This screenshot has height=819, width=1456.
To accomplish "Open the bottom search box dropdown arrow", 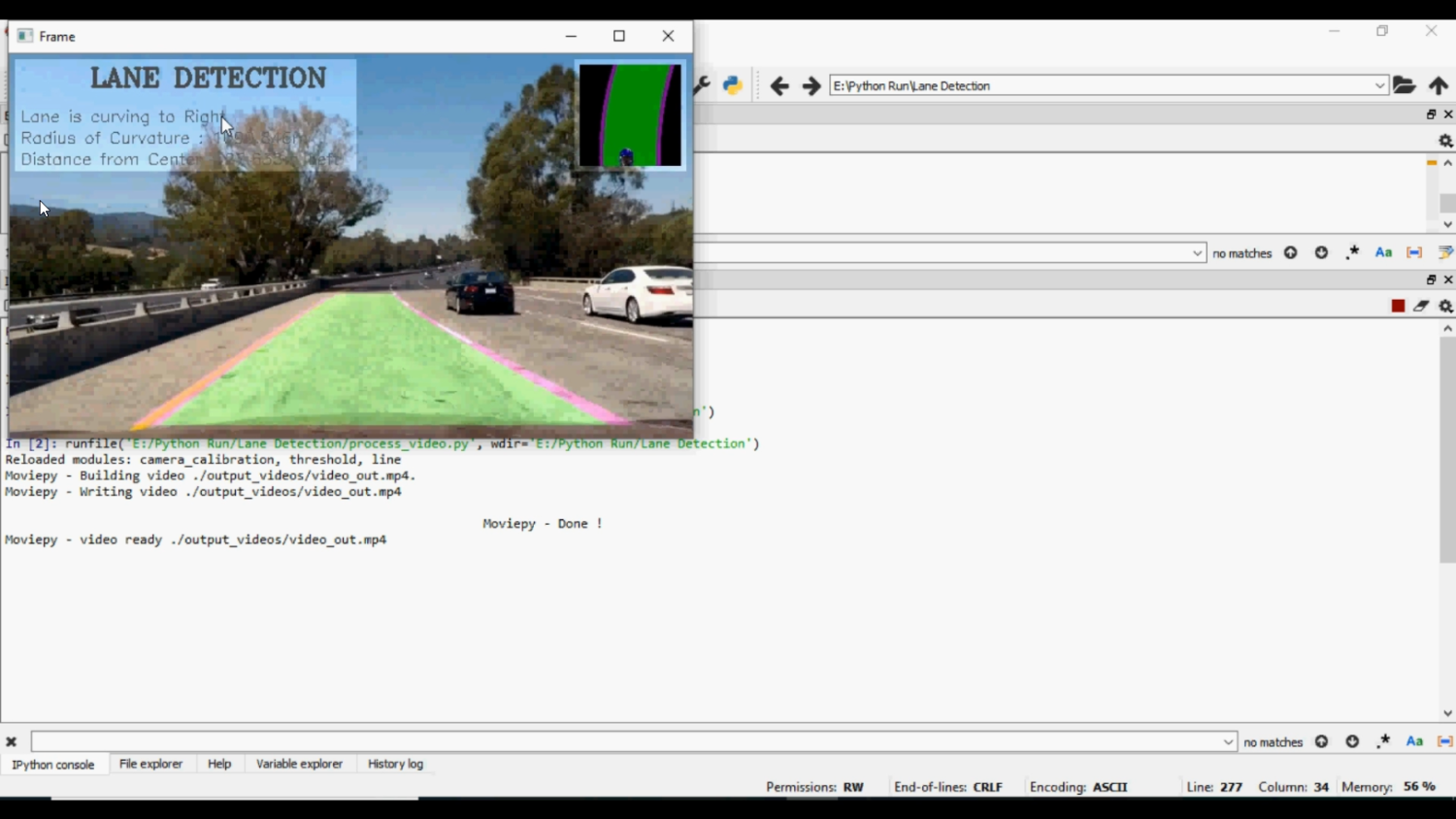I will click(x=1228, y=741).
